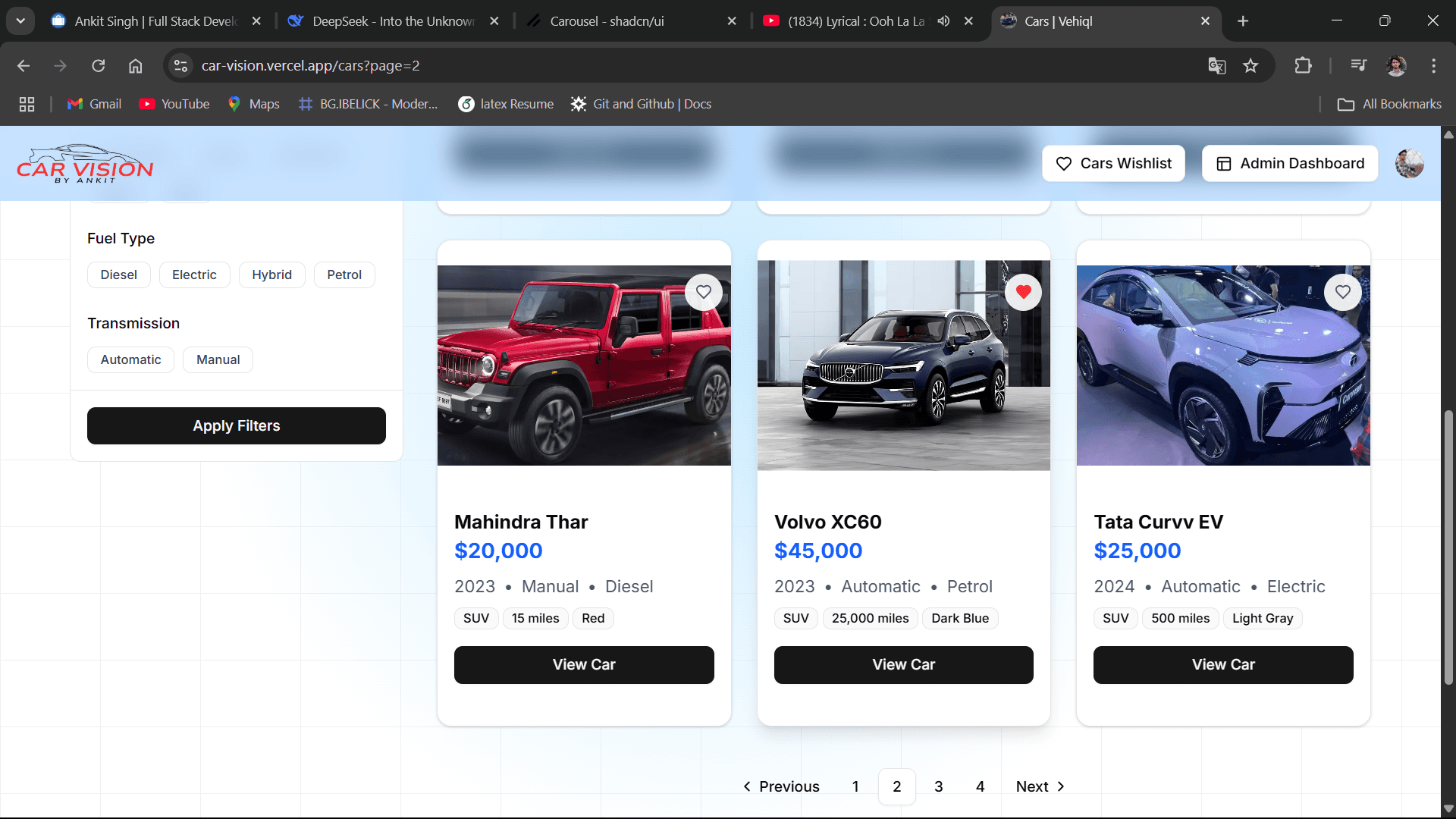View site information icon in address bar
The height and width of the screenshot is (819, 1456).
tap(180, 66)
